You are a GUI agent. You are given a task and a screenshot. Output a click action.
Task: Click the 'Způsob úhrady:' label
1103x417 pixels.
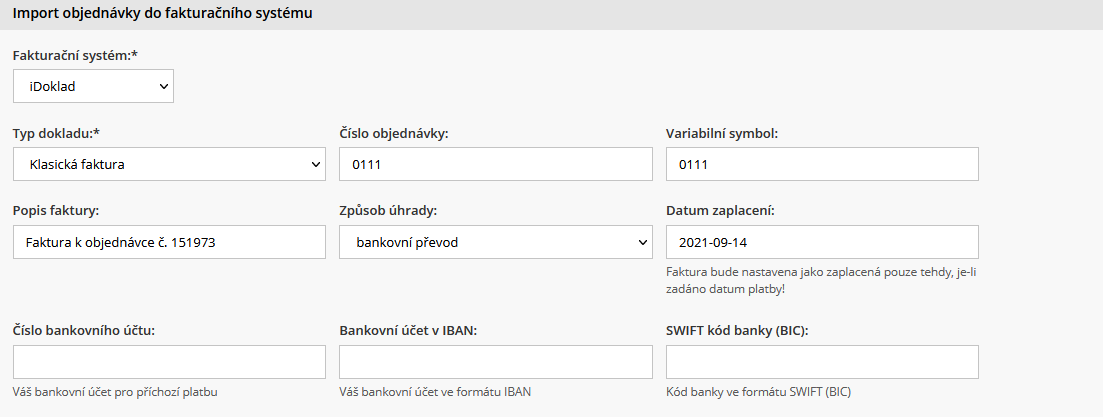click(x=388, y=210)
